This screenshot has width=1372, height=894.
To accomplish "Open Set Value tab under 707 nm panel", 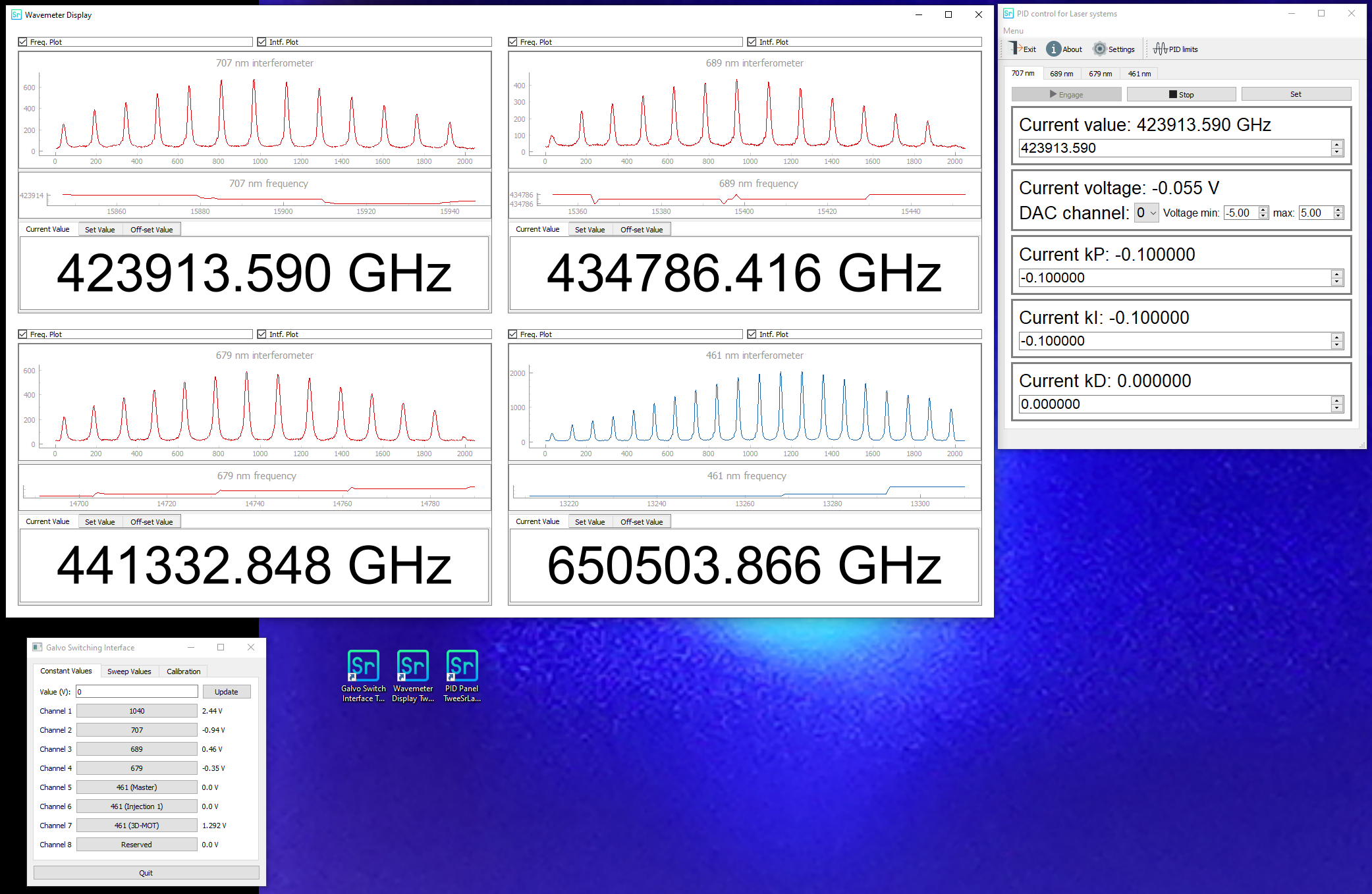I will 100,229.
